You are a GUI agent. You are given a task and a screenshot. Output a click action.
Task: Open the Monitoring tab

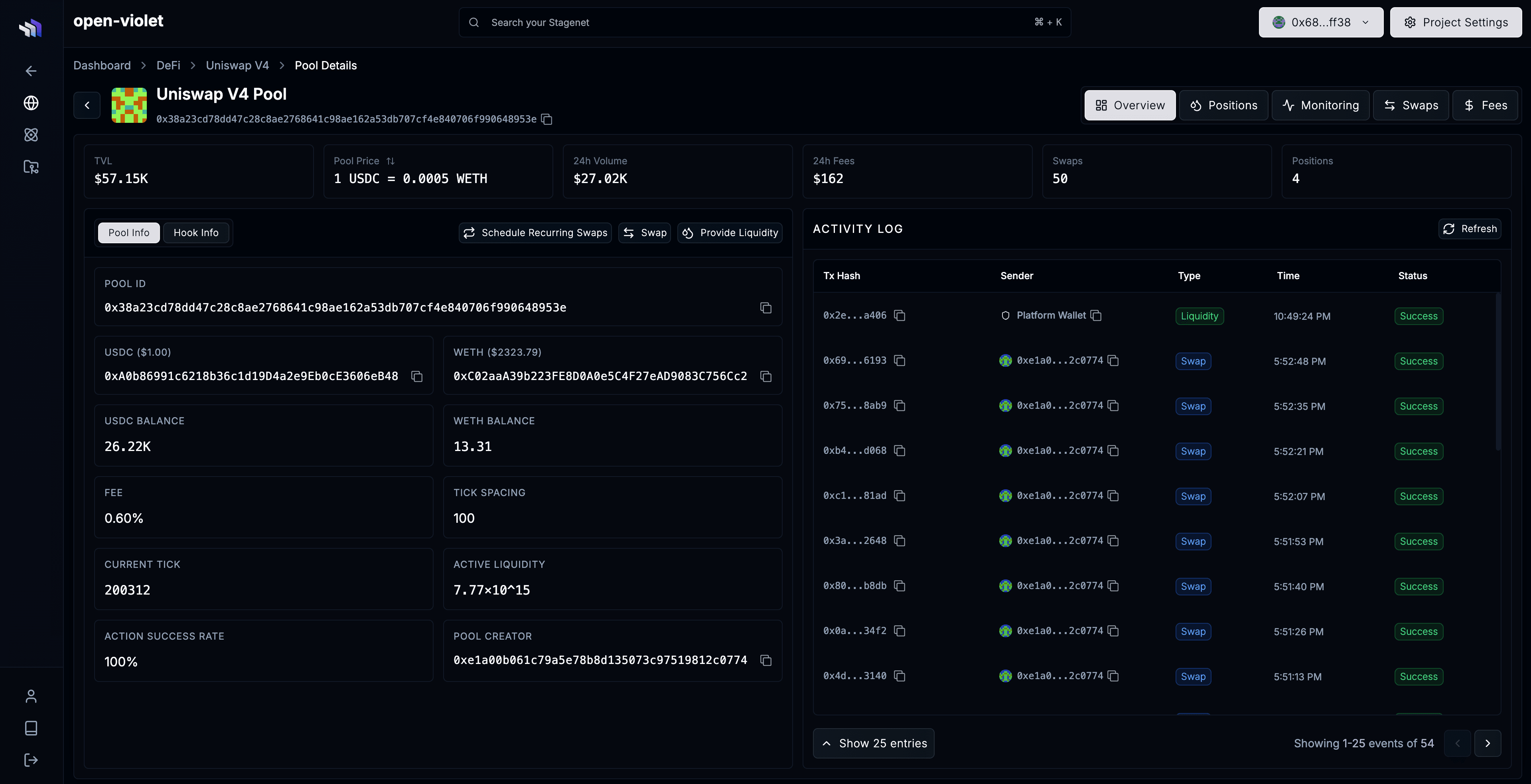1321,105
